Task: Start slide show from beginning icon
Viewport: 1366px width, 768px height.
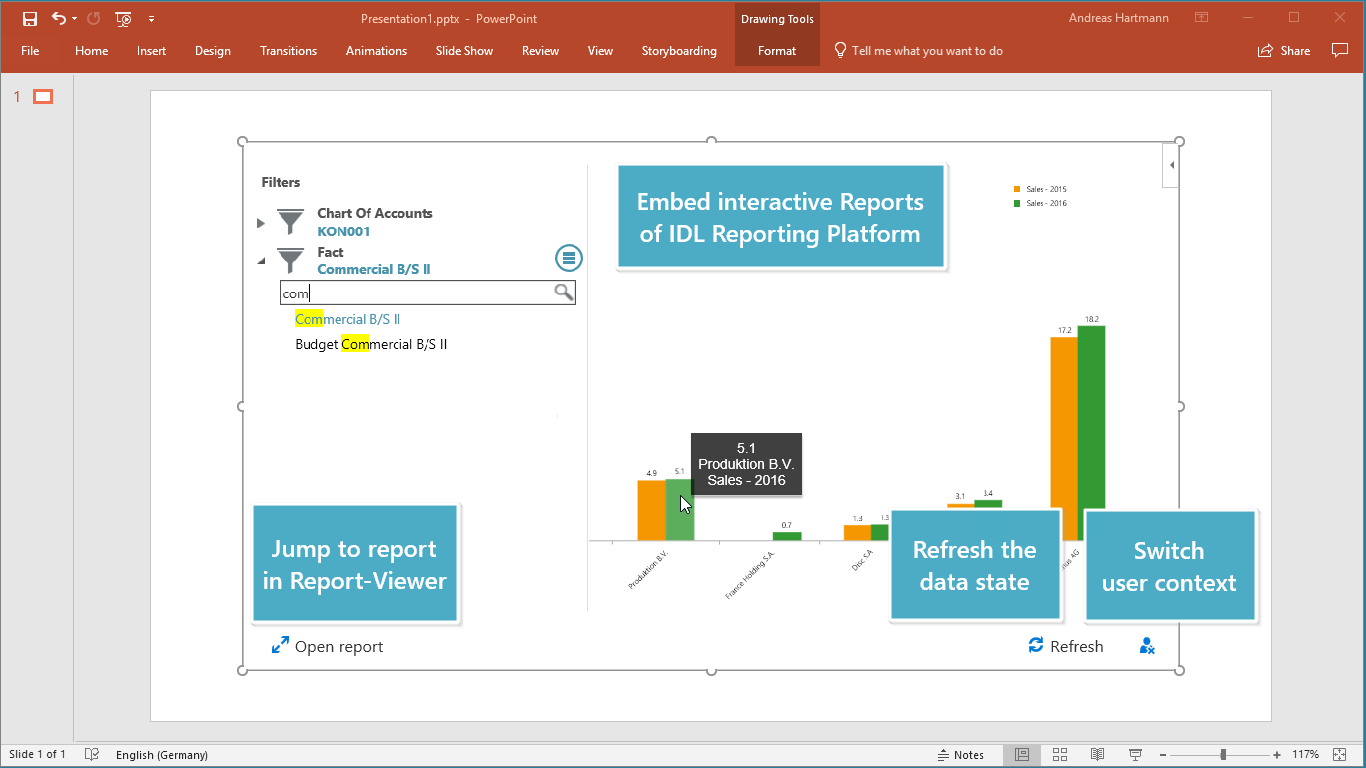Action: (x=124, y=19)
